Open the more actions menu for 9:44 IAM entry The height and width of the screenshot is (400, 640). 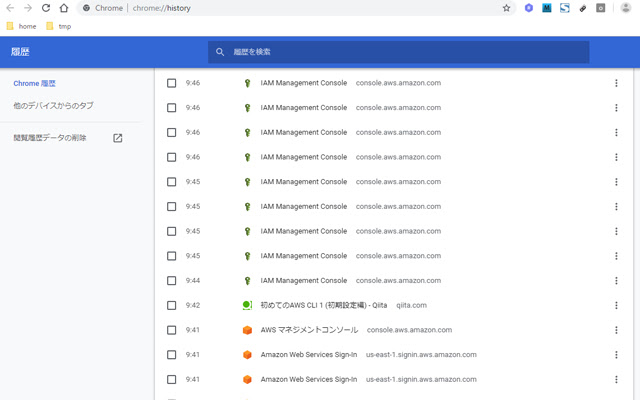coord(616,280)
